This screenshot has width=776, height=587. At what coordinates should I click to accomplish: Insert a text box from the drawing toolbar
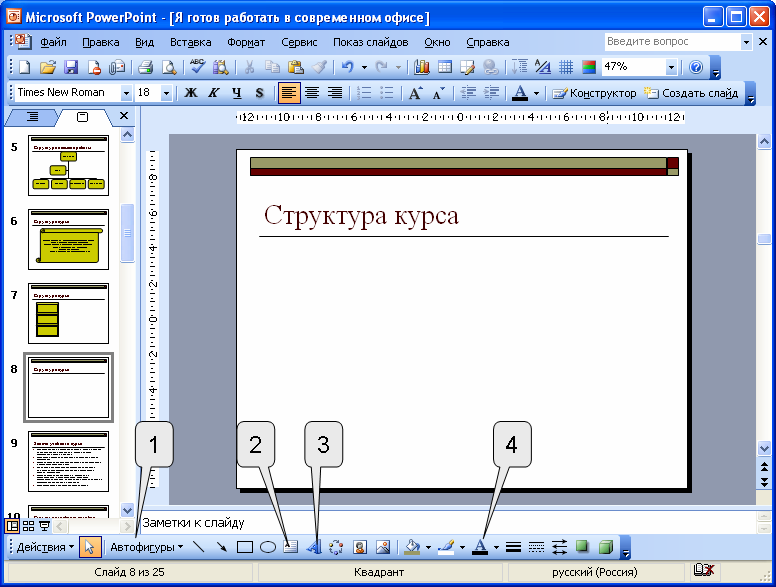coord(291,547)
